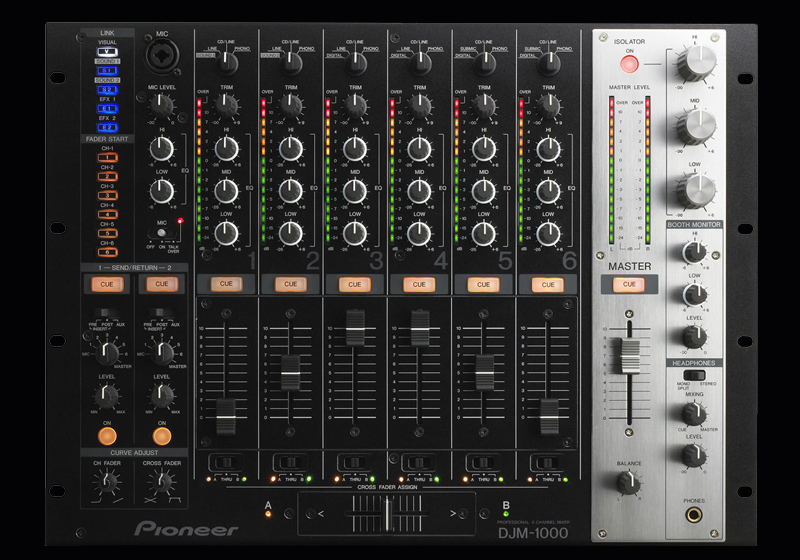Flip channel 6 crossfader assign switch

coord(547,463)
